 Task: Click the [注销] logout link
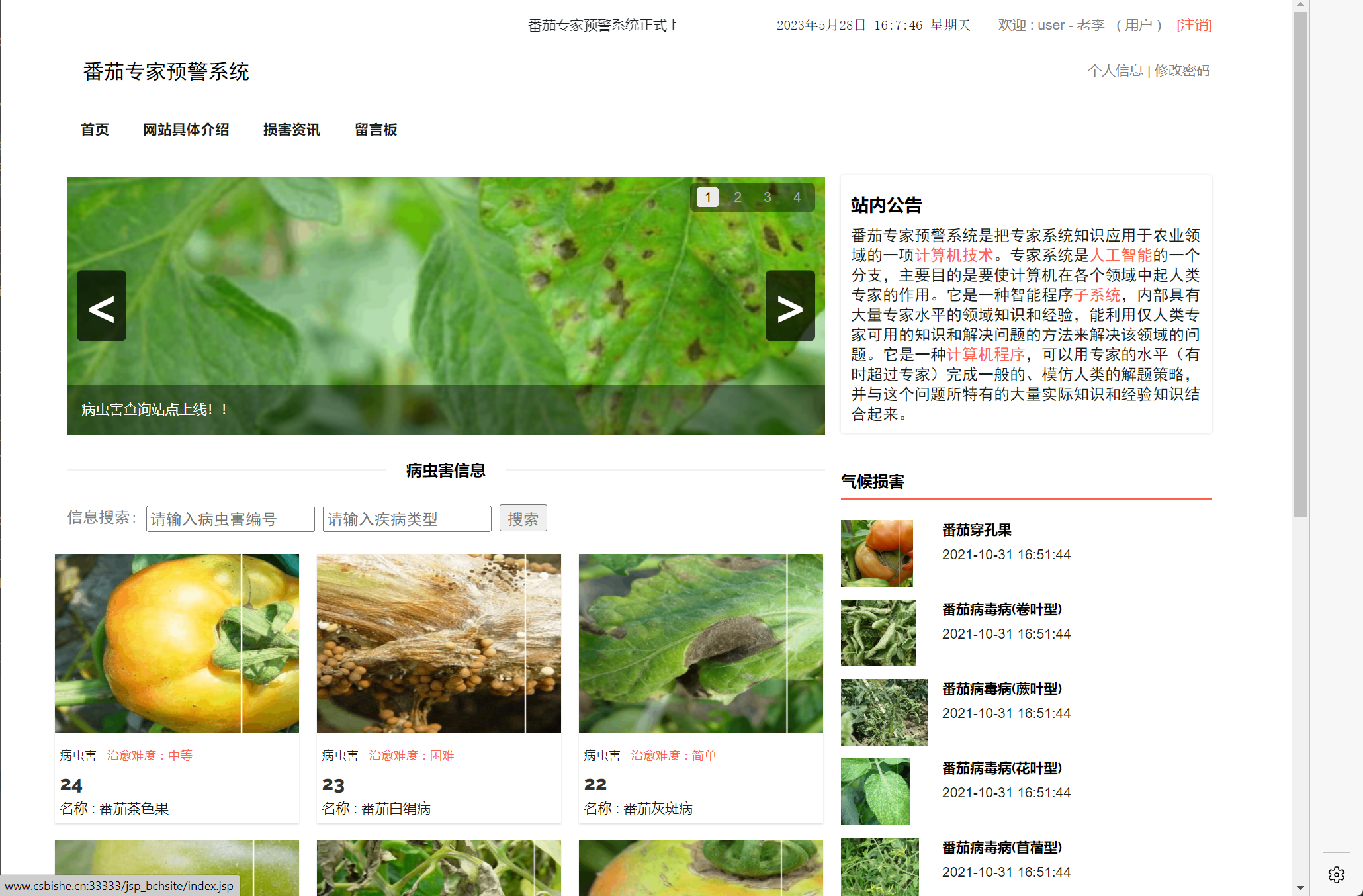pos(1194,25)
